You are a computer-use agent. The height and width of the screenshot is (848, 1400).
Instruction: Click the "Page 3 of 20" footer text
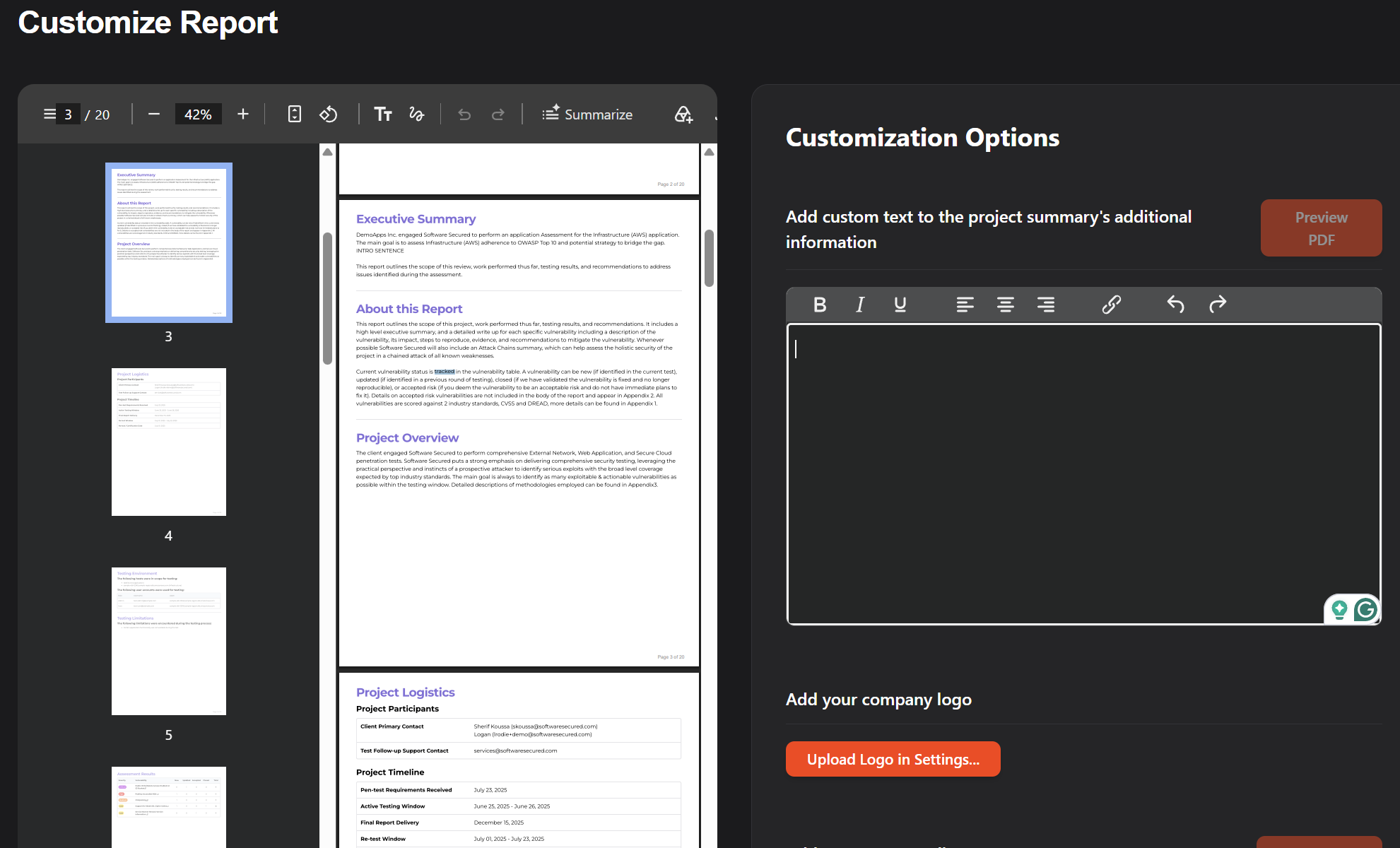(x=671, y=657)
